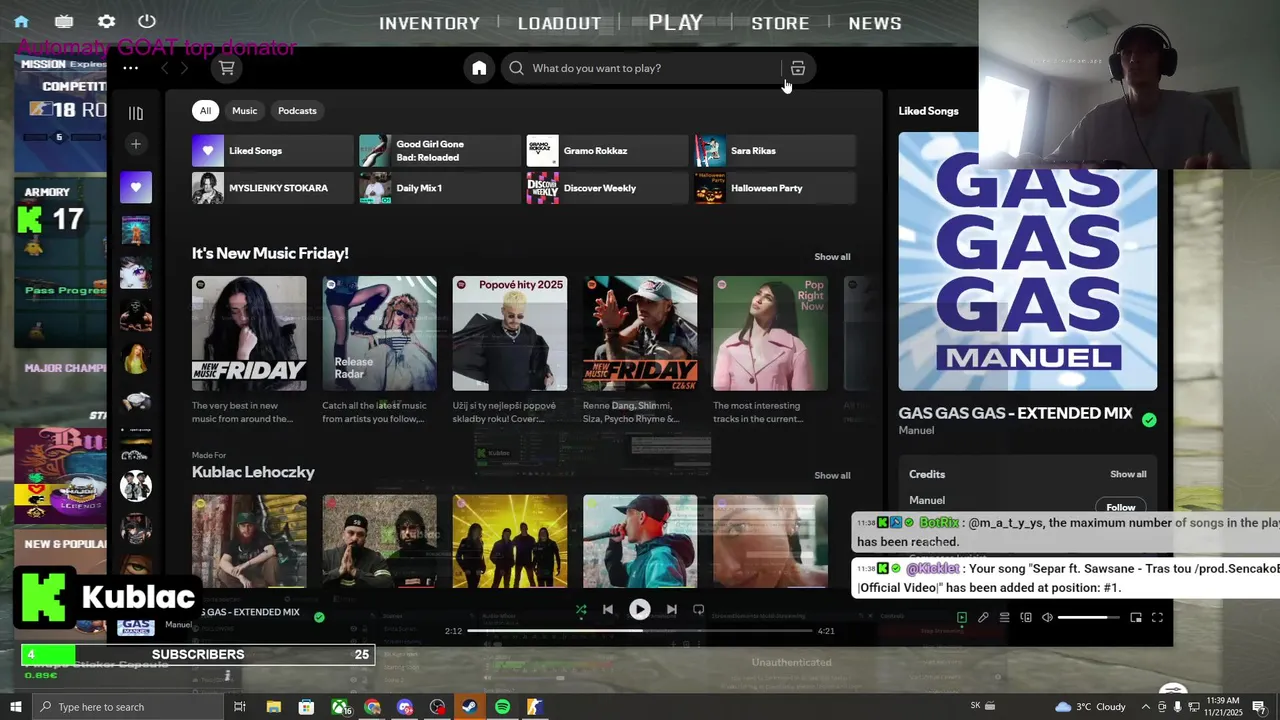The image size is (1280, 720).
Task: Open the Windows Start menu
Action: 15,707
